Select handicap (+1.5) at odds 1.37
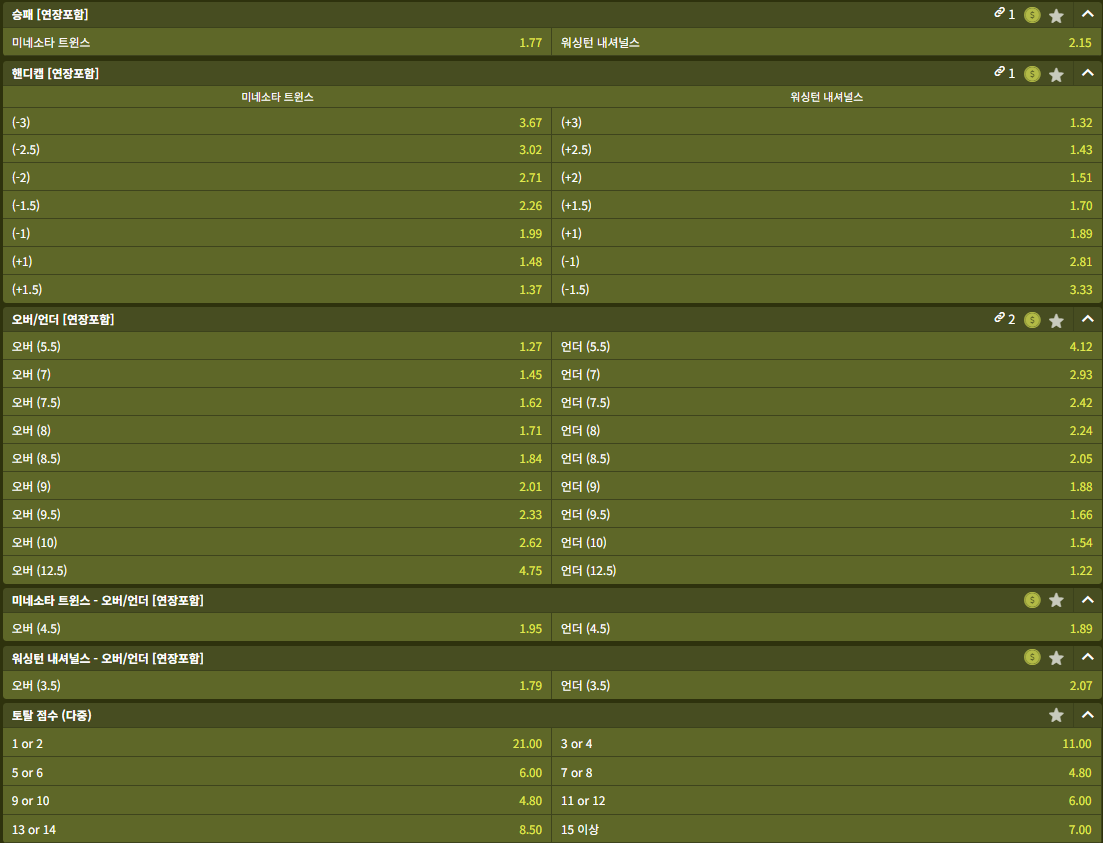The width and height of the screenshot is (1103, 843). click(277, 289)
